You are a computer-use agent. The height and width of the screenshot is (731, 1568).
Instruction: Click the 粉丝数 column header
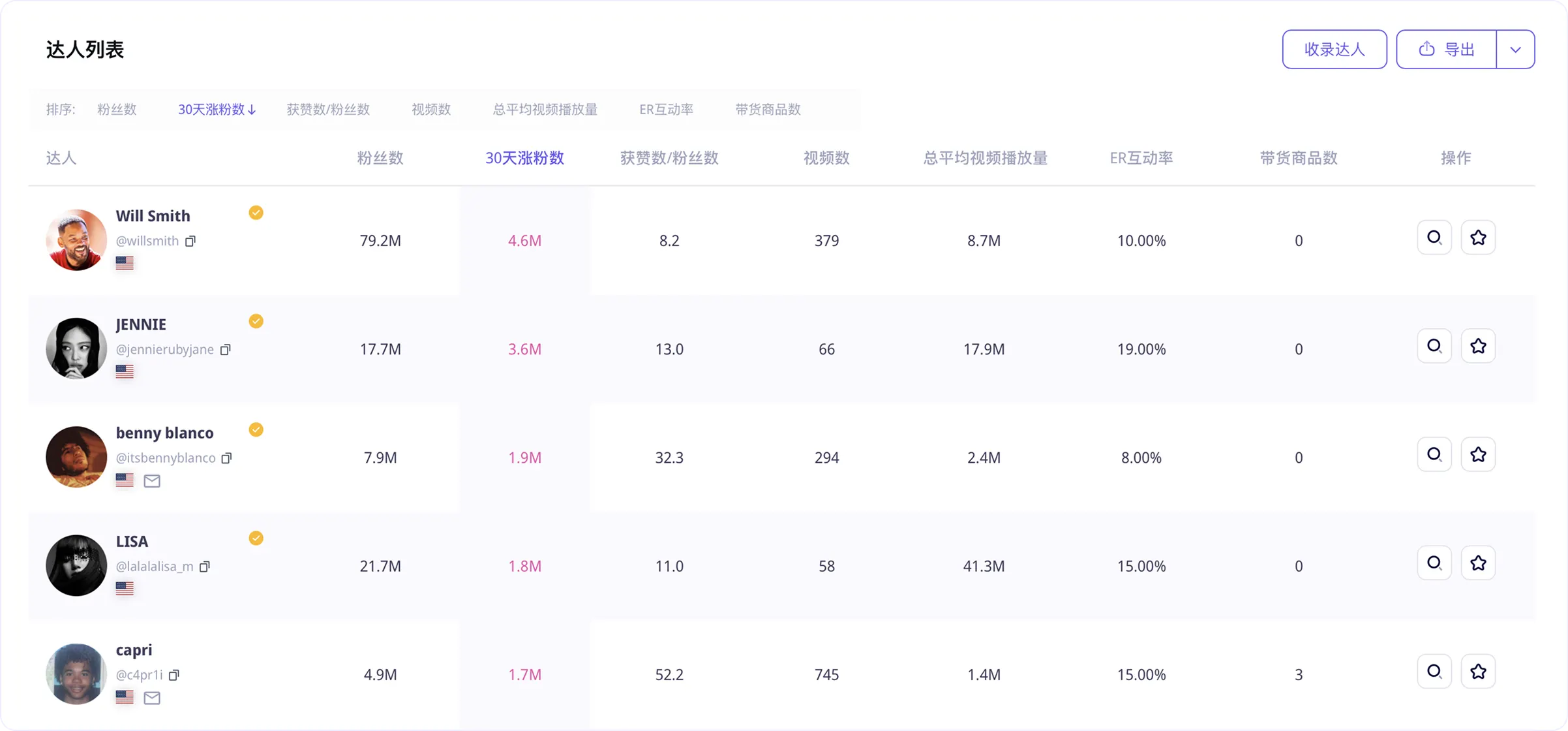[x=380, y=158]
